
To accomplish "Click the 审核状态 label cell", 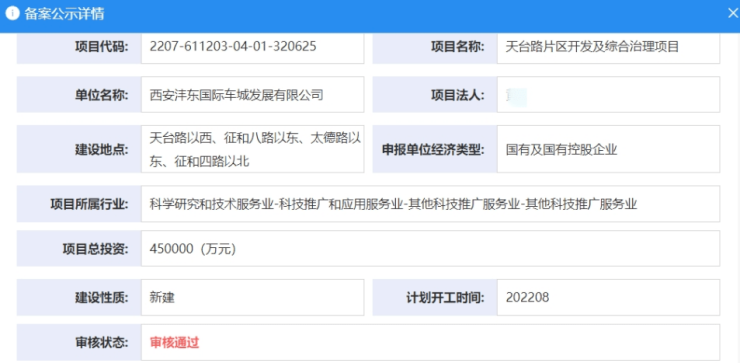I will click(79, 342).
